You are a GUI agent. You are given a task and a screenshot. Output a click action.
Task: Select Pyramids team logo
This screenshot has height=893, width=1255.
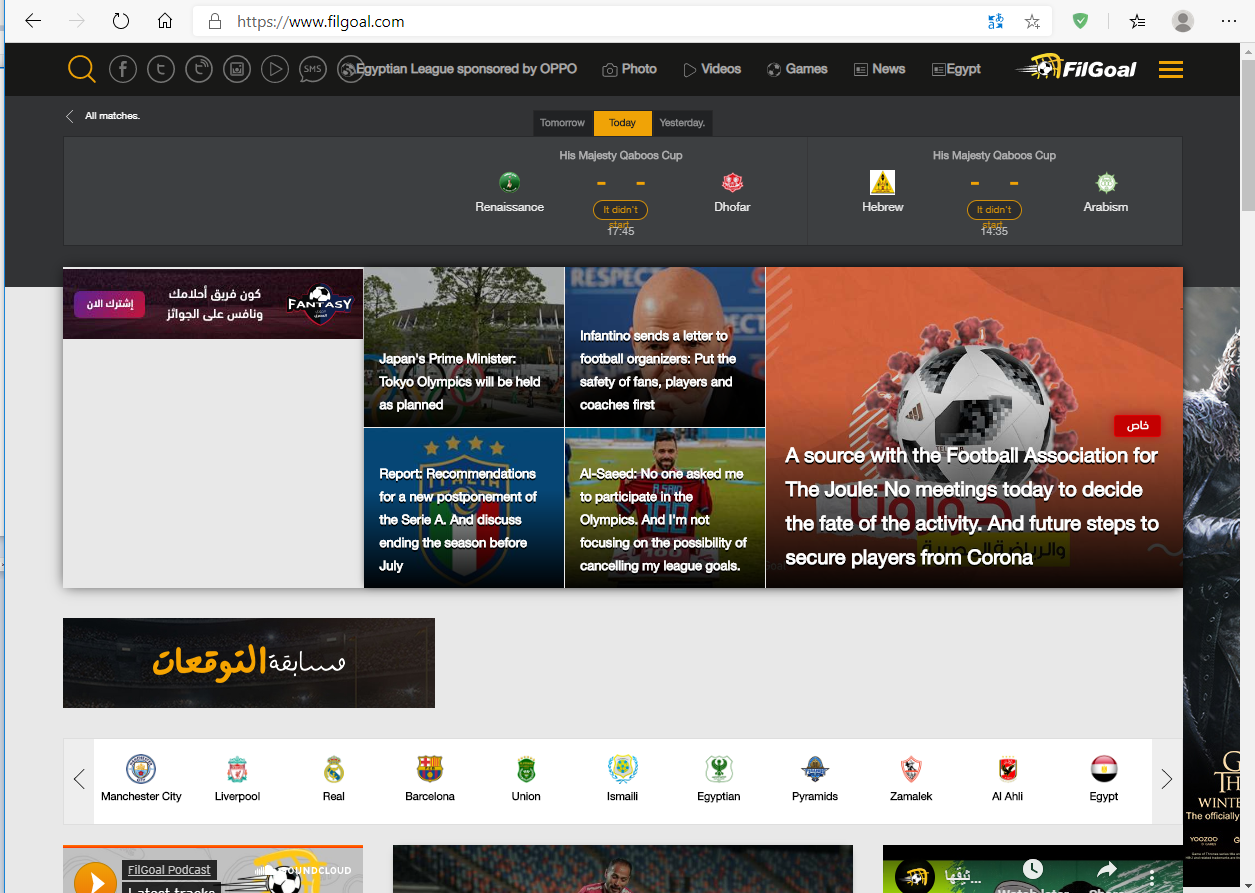click(x=815, y=770)
